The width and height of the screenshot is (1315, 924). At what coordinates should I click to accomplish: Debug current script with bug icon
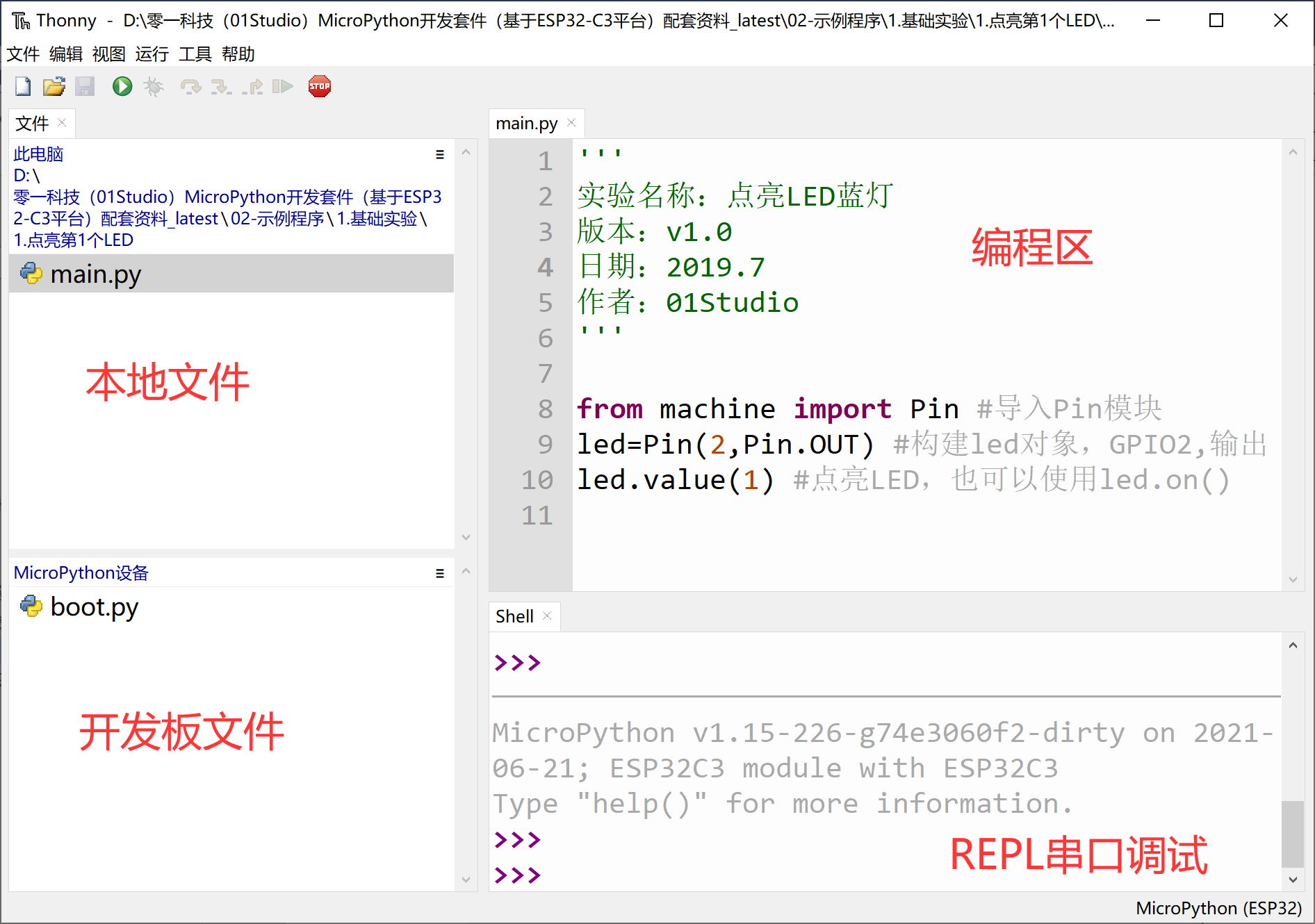154,86
